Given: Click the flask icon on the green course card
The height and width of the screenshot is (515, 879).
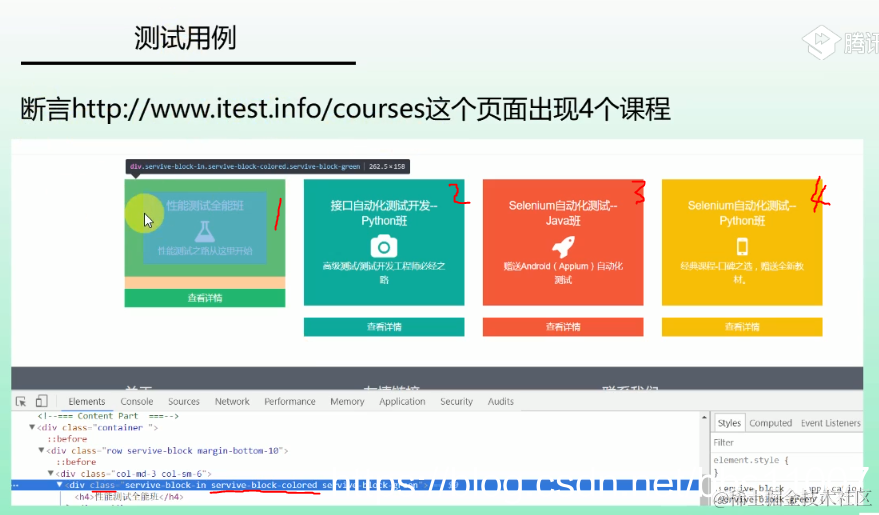Looking at the screenshot, I should [205, 231].
